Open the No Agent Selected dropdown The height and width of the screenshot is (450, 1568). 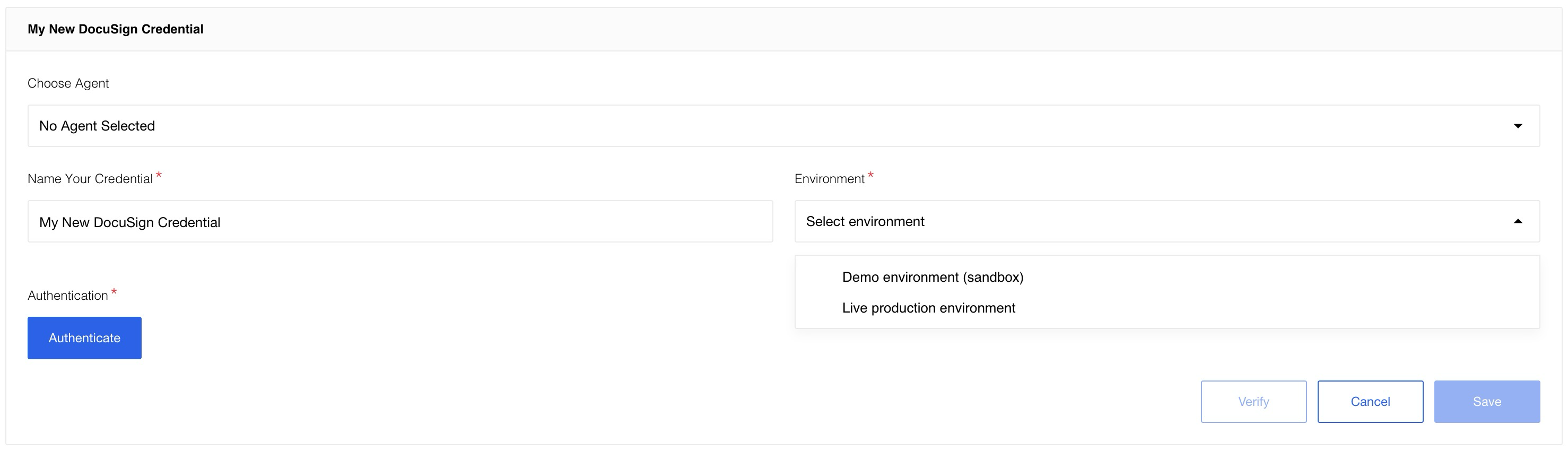[x=783, y=126]
